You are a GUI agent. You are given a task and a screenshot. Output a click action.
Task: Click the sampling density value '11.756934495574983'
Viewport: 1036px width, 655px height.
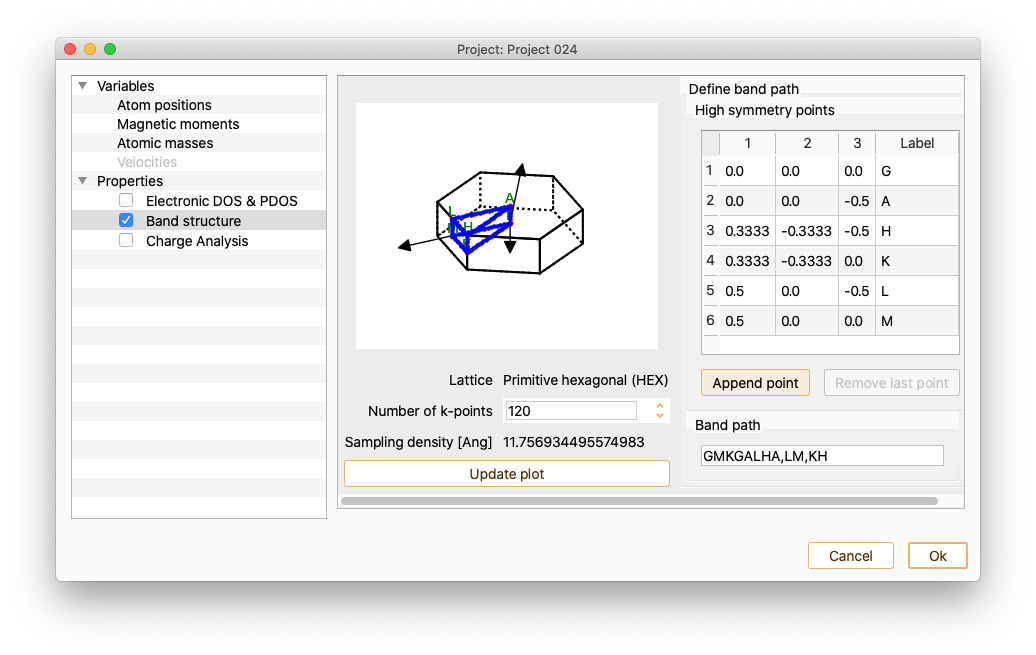[574, 442]
